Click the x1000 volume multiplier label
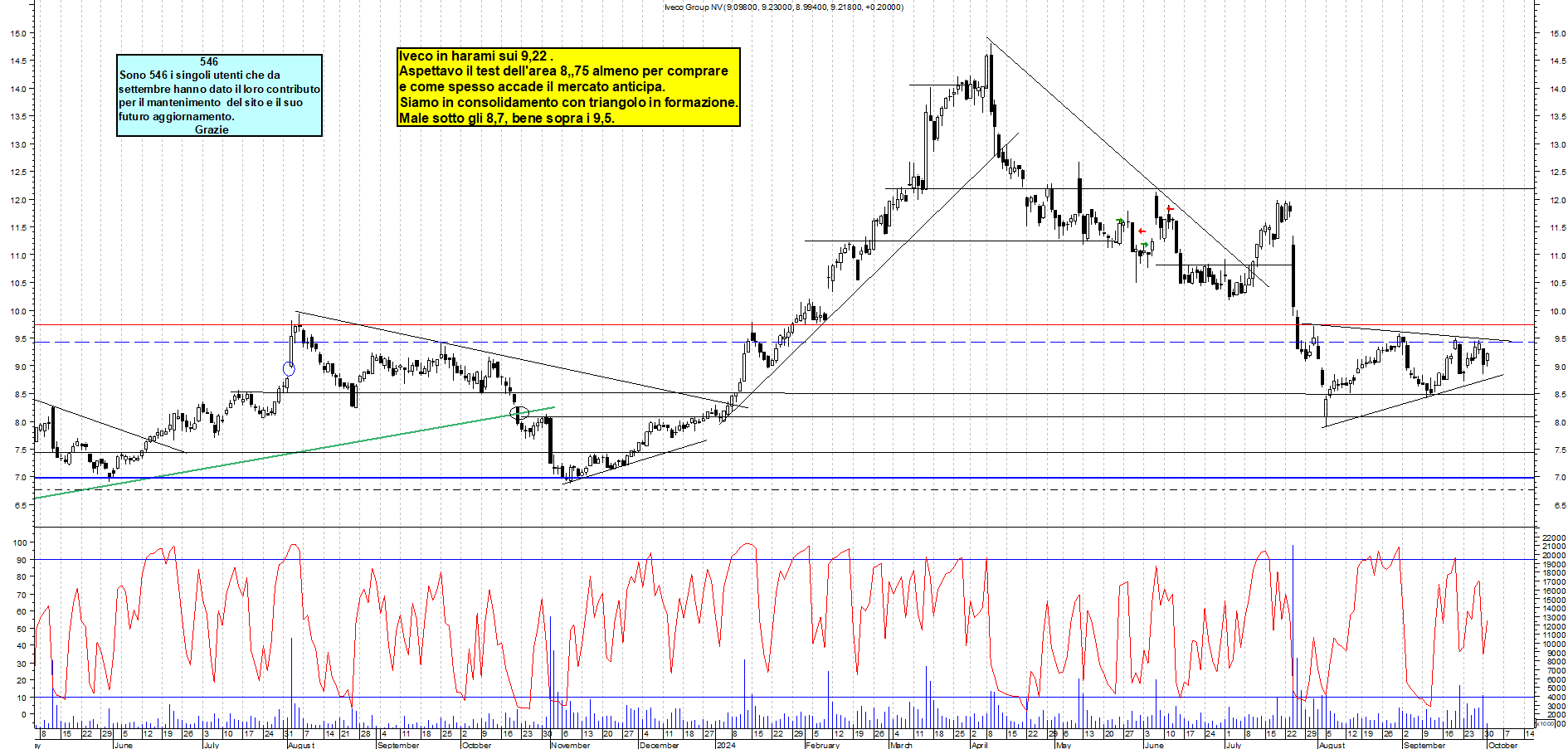1568x749 pixels. pyautogui.click(x=1546, y=723)
